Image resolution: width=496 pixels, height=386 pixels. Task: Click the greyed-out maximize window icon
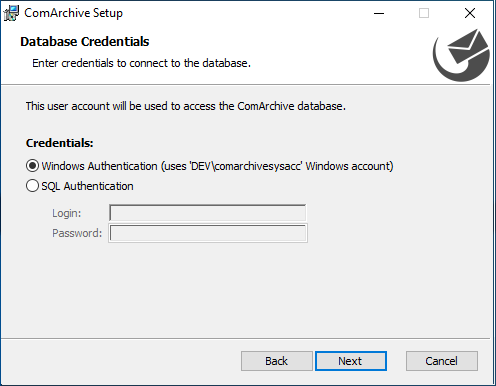[x=424, y=13]
